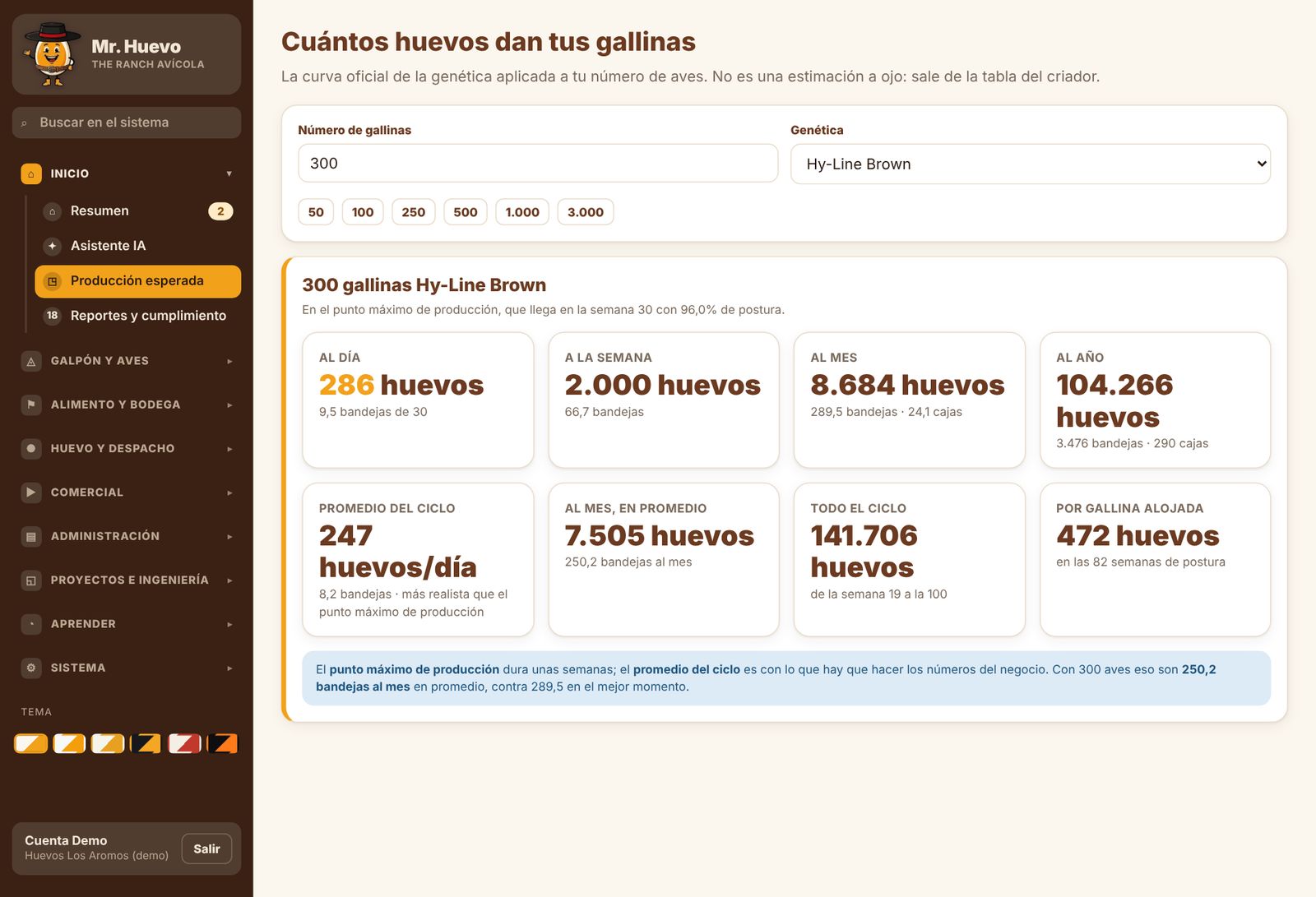Viewport: 1316px width, 897px height.
Task: Expand the Proyectos e ingeniería arrow
Action: click(x=229, y=580)
